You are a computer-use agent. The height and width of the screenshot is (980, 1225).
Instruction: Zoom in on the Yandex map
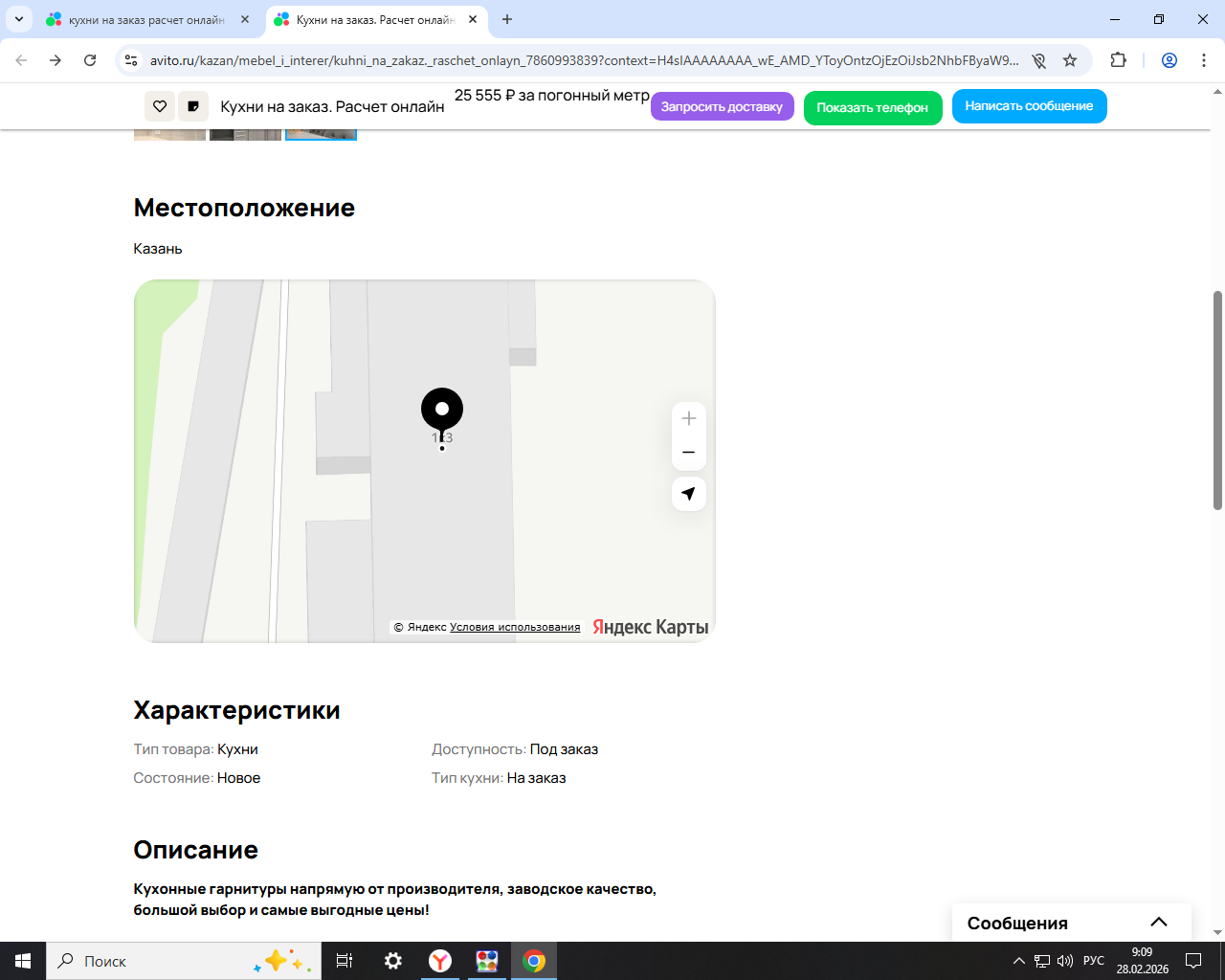coord(689,418)
